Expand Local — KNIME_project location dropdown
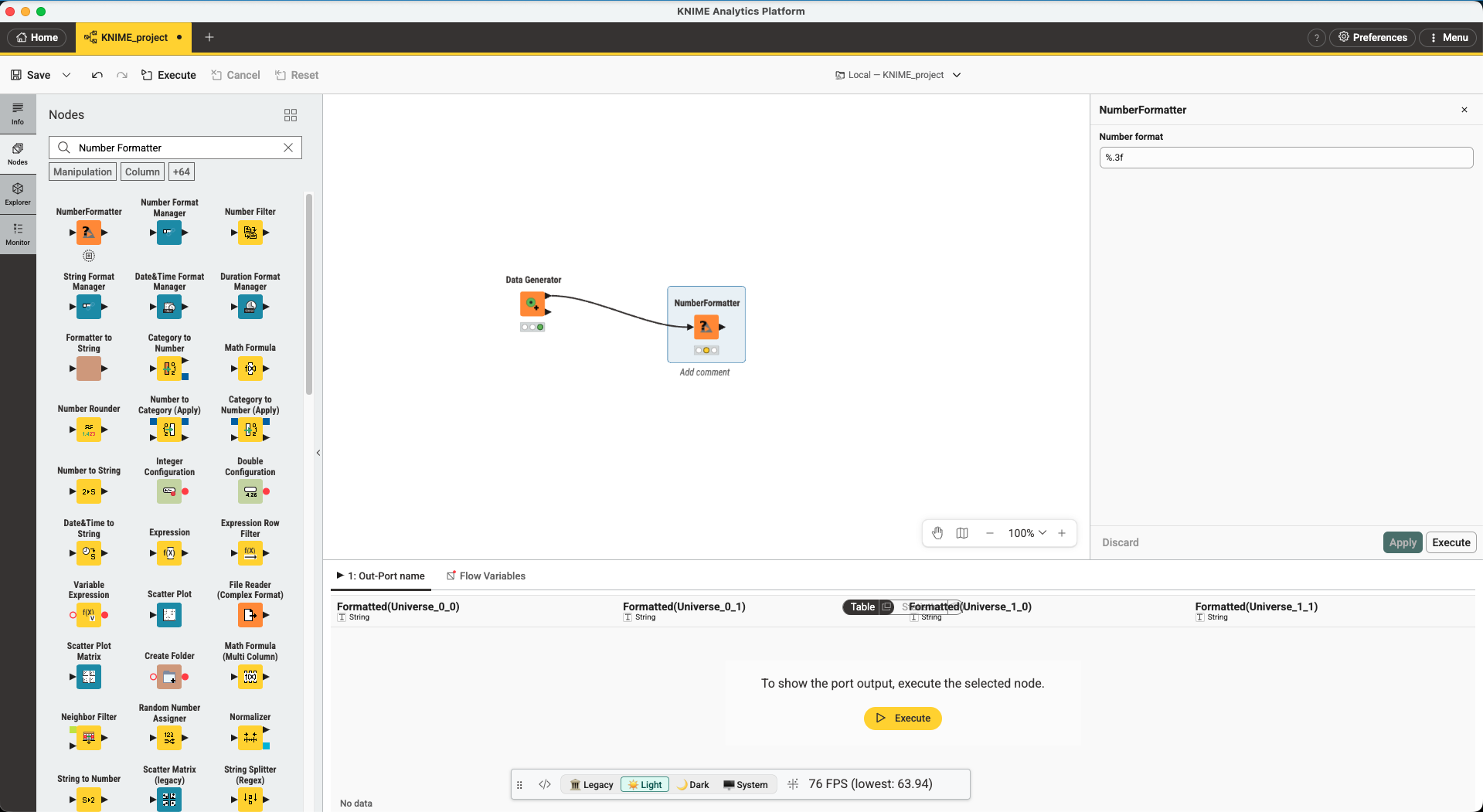 (x=957, y=75)
